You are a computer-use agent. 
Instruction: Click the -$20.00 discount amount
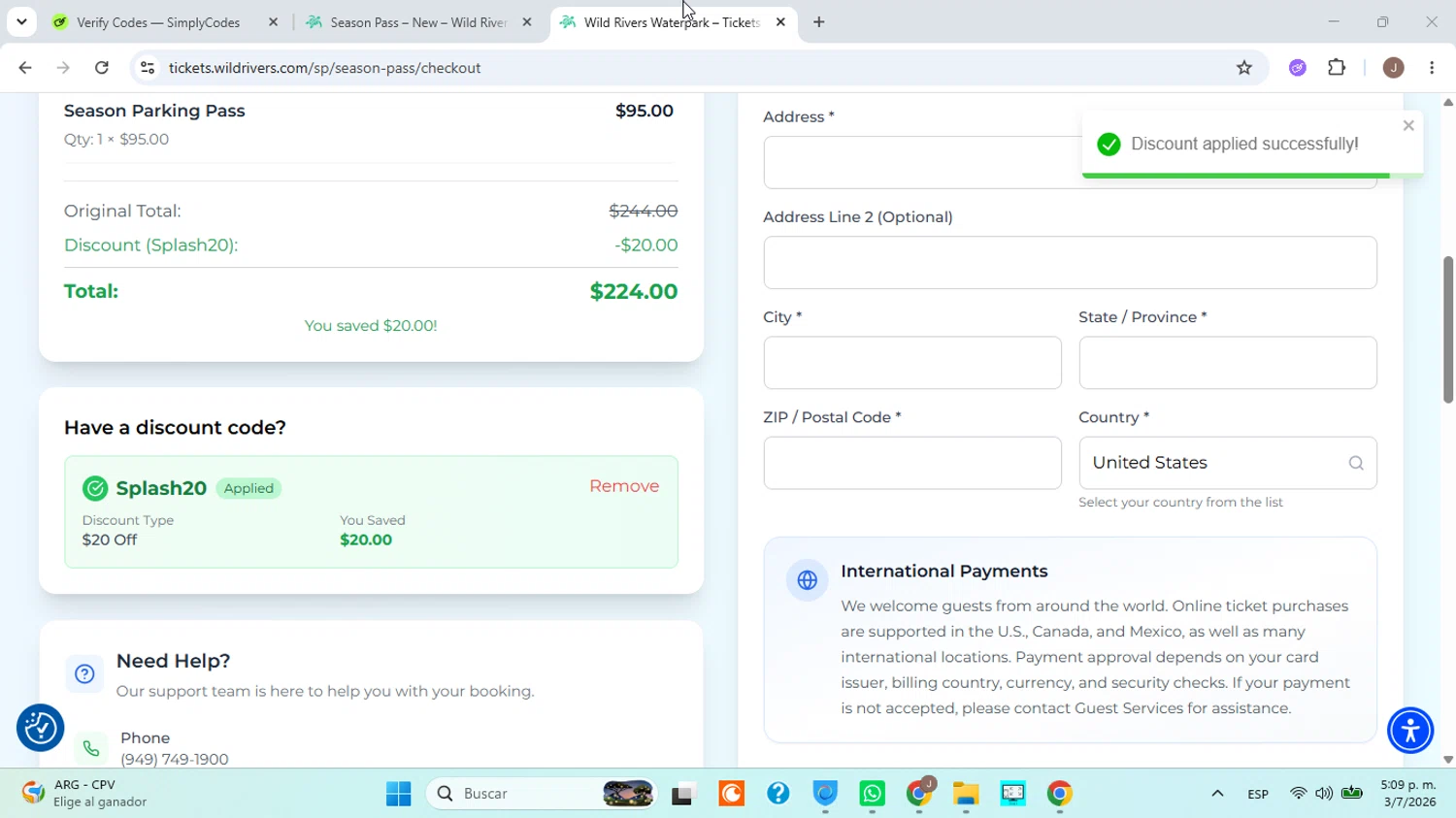coord(646,245)
